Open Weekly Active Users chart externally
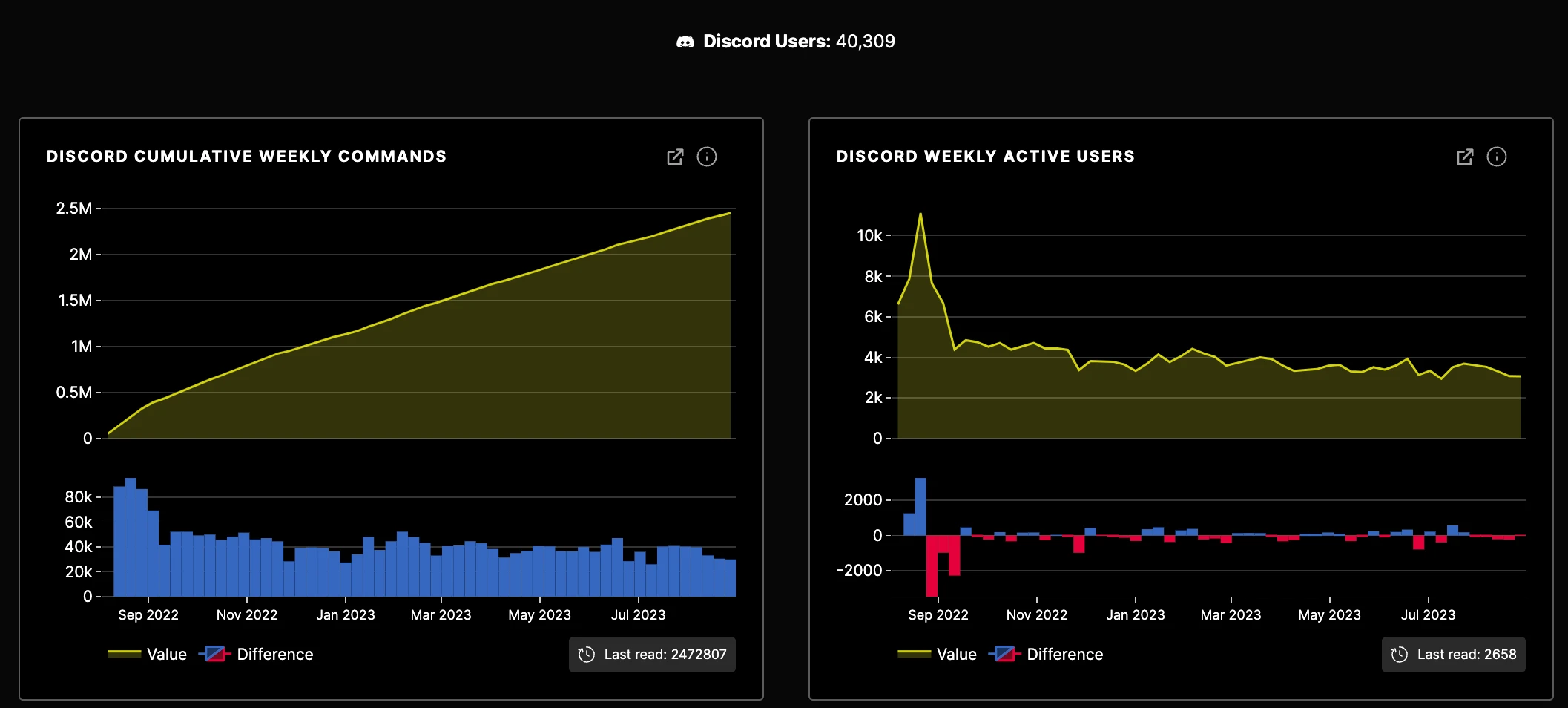Screen dimensions: 1568x708 (x=1465, y=157)
